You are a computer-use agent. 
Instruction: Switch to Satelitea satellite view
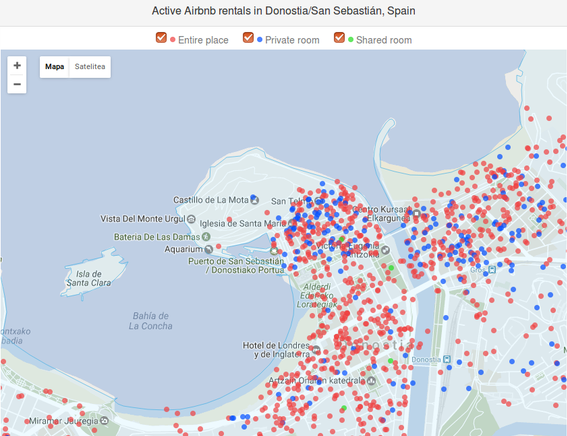point(90,67)
